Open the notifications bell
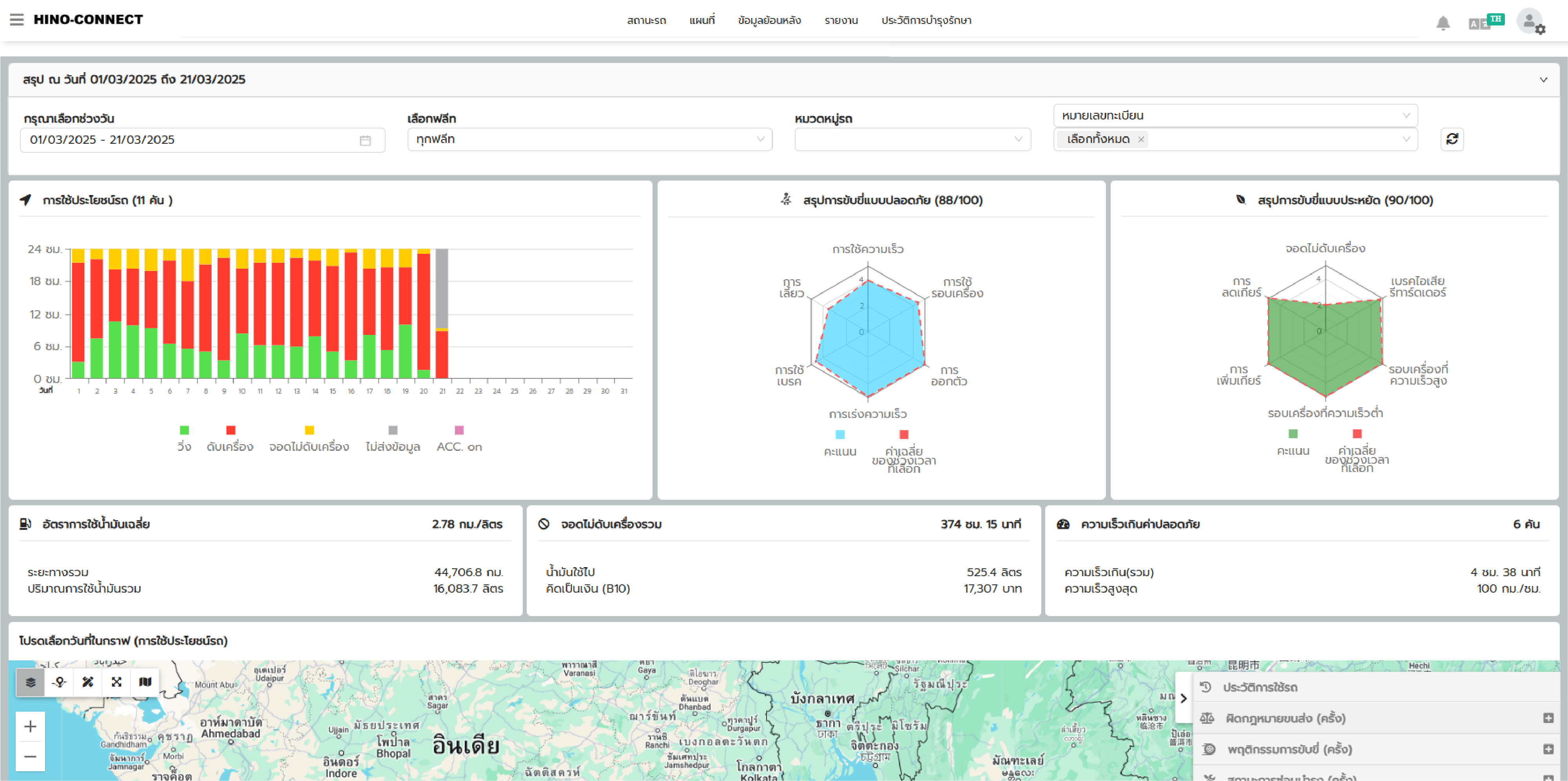 1443,23
